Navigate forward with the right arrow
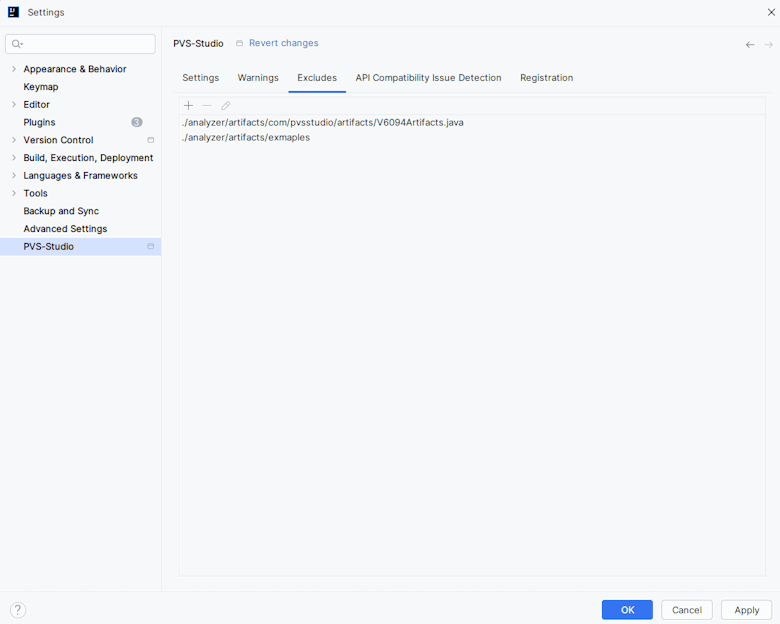The image size is (780, 624). (768, 45)
